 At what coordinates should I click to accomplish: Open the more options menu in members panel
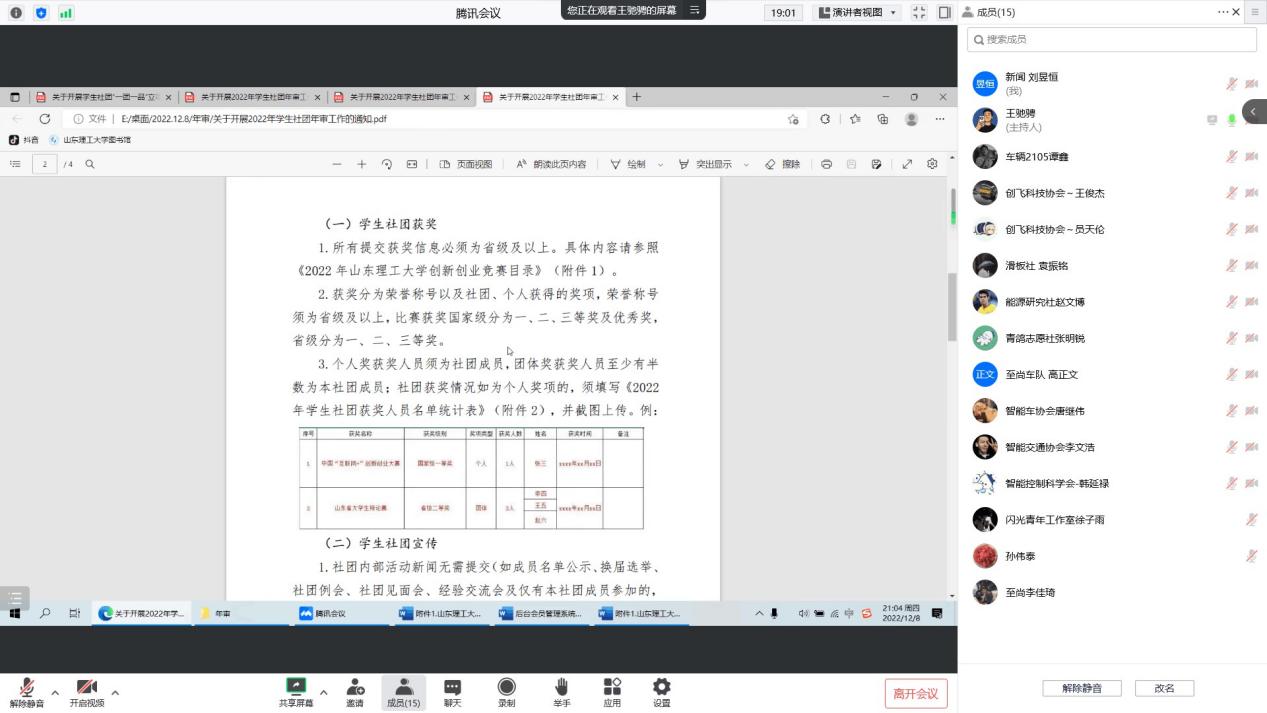1222,12
